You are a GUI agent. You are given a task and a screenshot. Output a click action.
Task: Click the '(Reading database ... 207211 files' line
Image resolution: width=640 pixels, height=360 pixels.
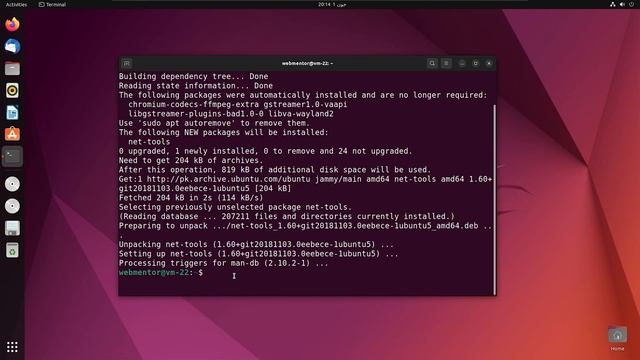click(x=287, y=217)
